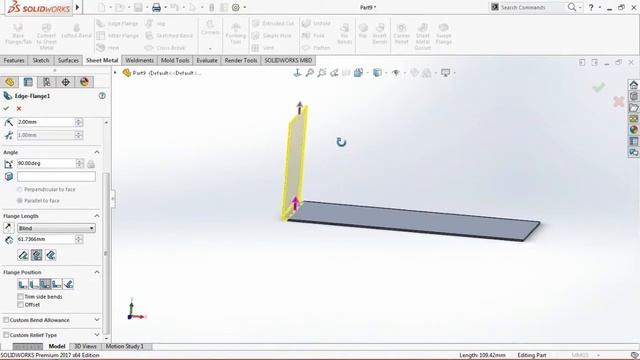Click the 90.00deg angle stepper arrows
The width and height of the screenshot is (640, 360).
click(80, 163)
